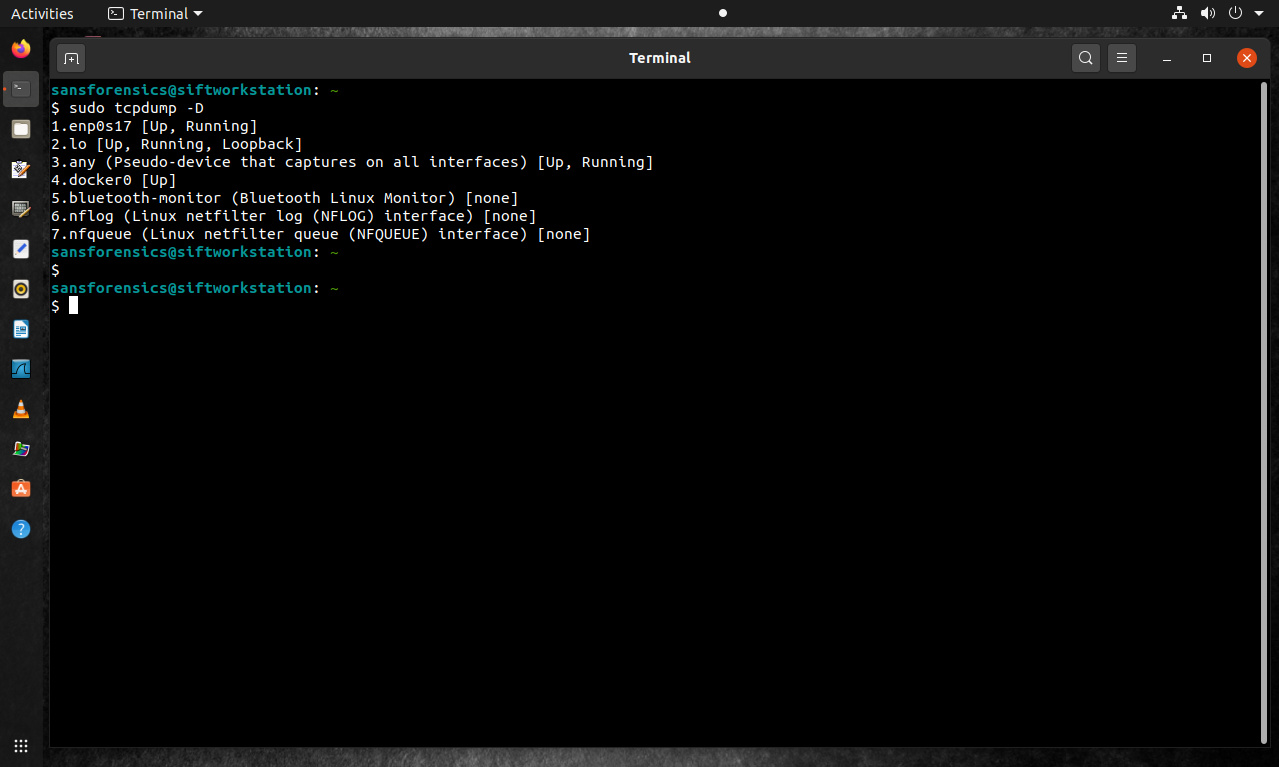The width and height of the screenshot is (1279, 767).
Task: Click the volume speaker icon
Action: (1207, 14)
